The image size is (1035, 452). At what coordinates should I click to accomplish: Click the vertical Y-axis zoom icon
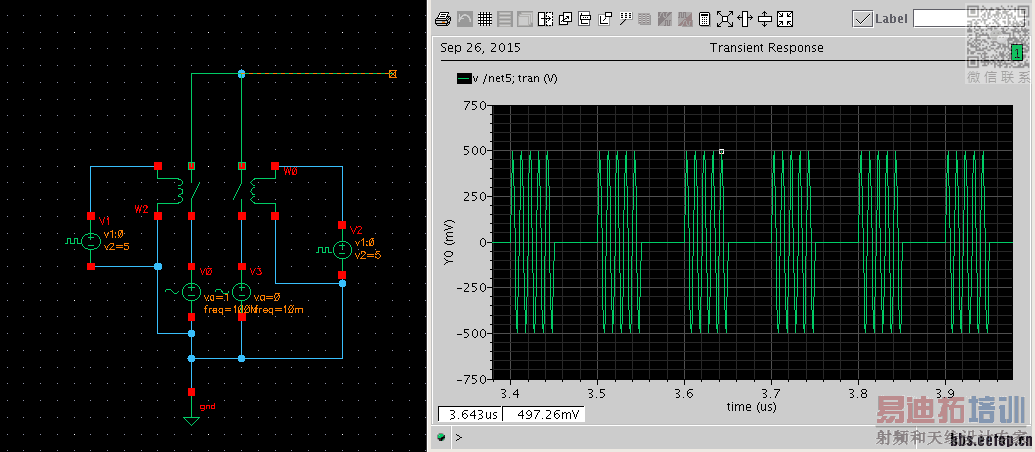(x=765, y=19)
